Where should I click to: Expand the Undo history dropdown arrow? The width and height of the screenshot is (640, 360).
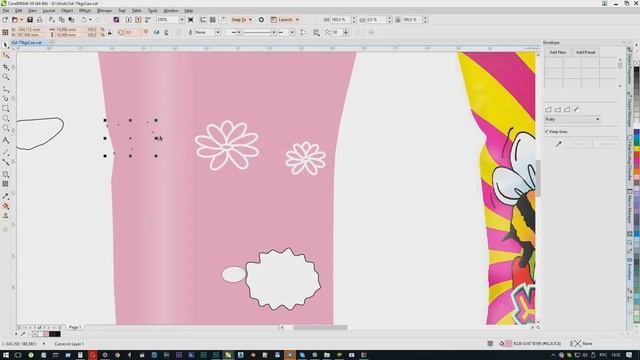tap(90, 20)
